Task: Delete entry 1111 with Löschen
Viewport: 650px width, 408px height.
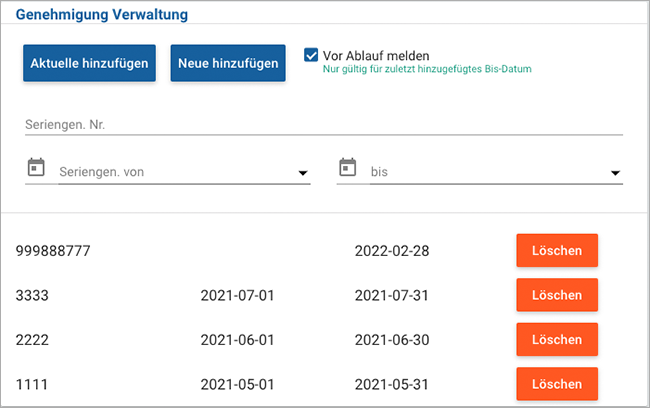Action: tap(557, 384)
